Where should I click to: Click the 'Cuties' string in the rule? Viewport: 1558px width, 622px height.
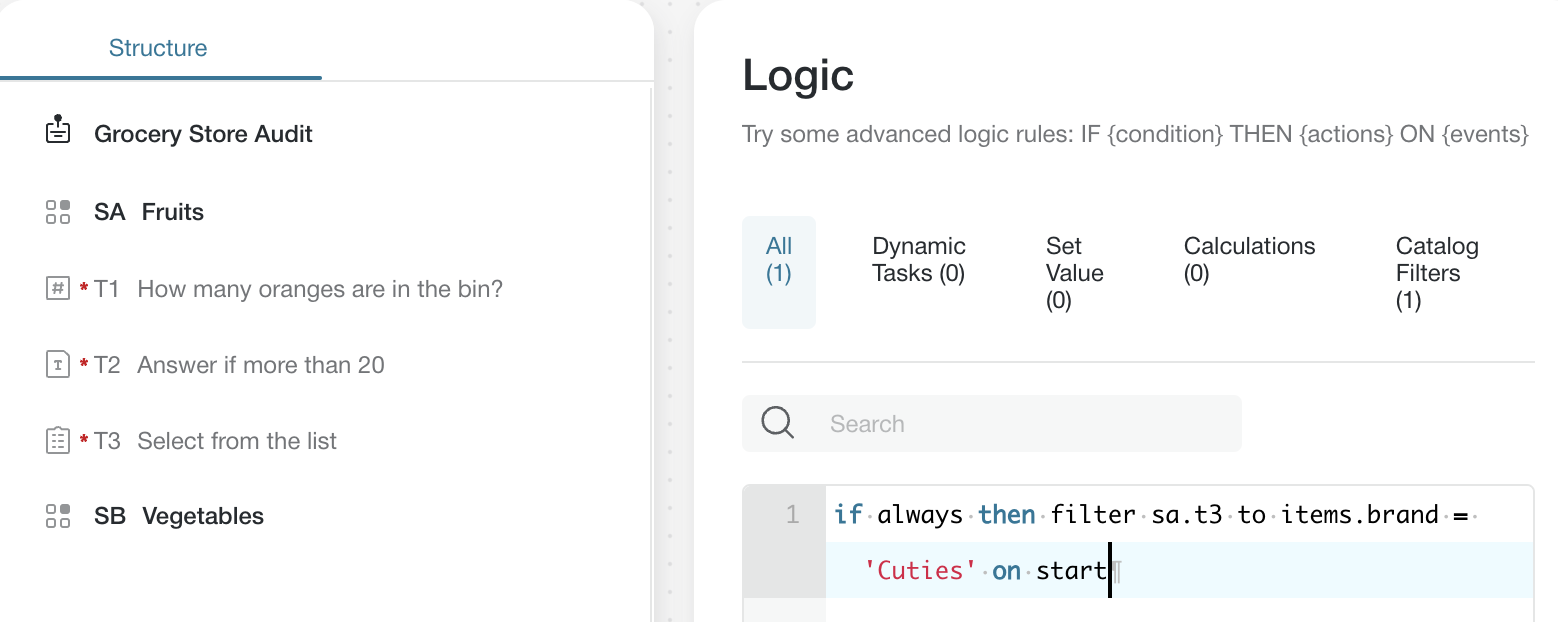(920, 571)
